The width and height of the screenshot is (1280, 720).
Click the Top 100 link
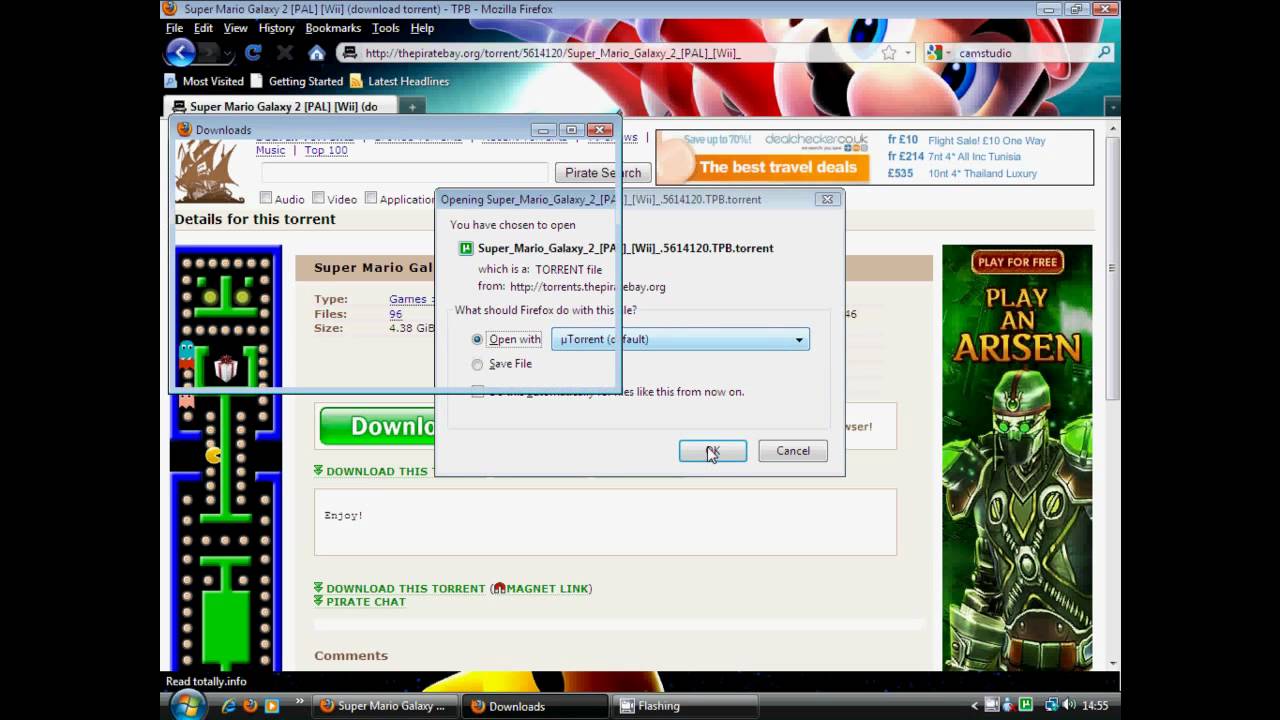pos(326,150)
